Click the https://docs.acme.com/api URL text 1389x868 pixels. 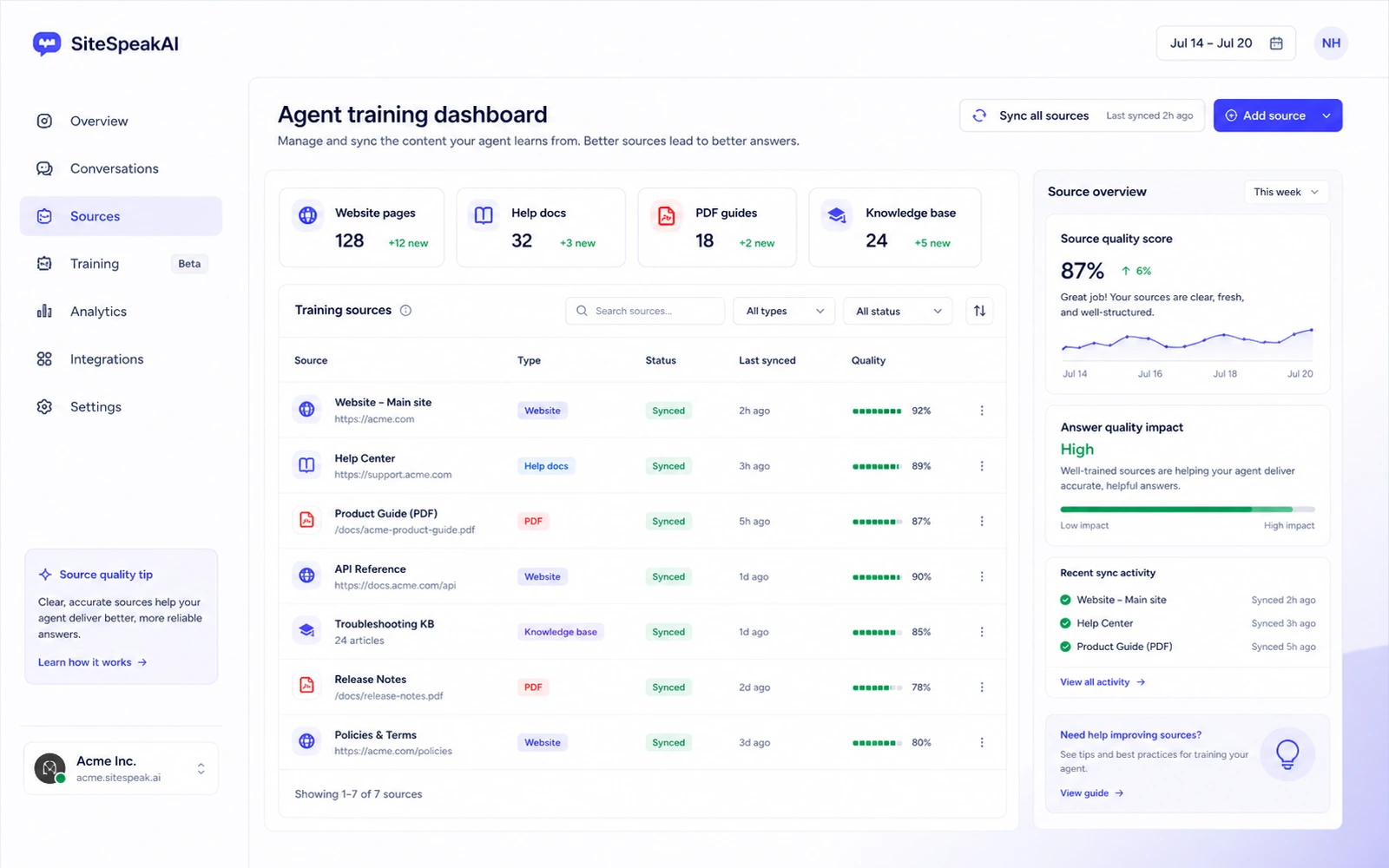[395, 586]
